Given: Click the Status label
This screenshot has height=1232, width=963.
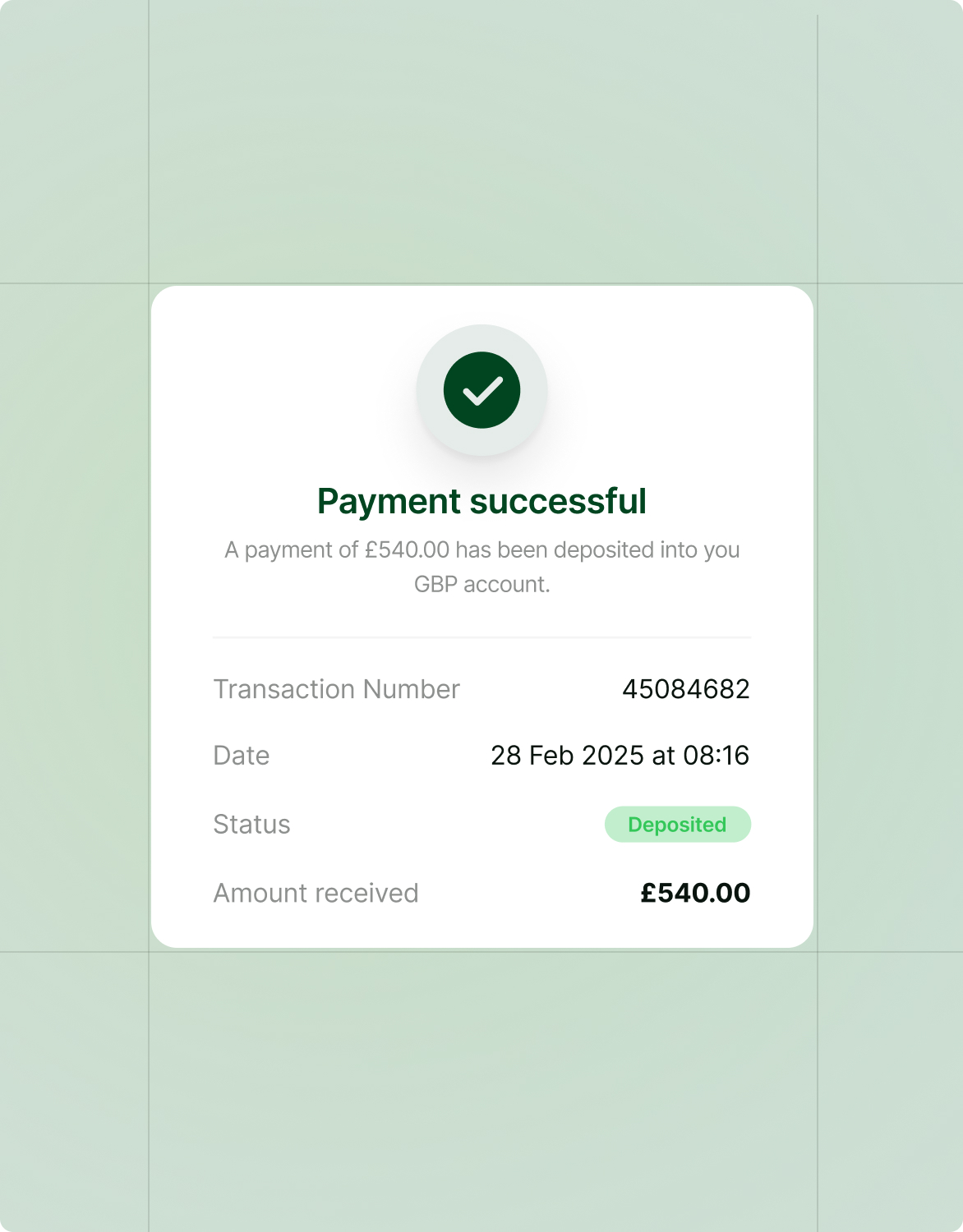Looking at the screenshot, I should point(251,825).
